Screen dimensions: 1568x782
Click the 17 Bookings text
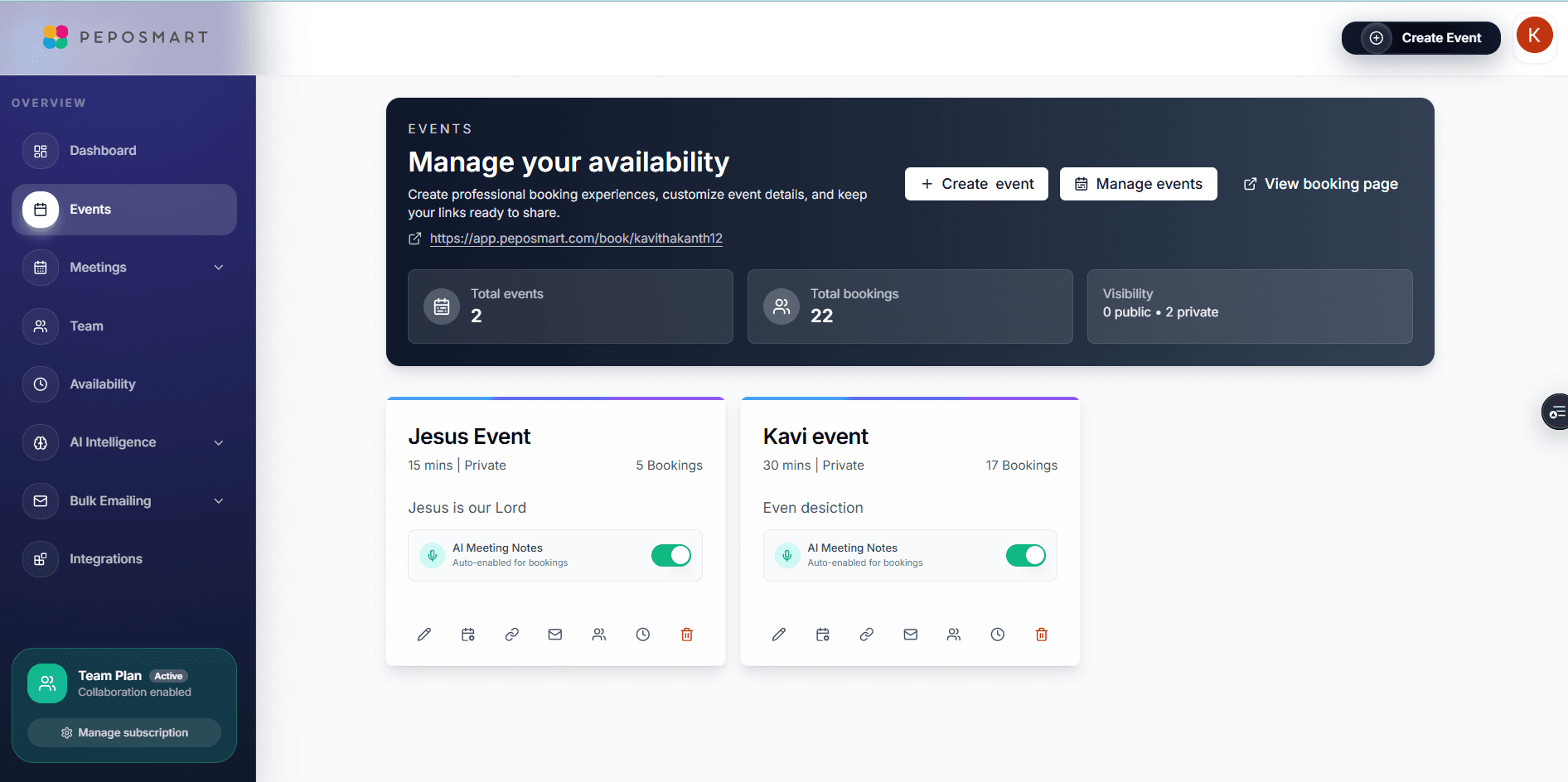pyautogui.click(x=1022, y=466)
